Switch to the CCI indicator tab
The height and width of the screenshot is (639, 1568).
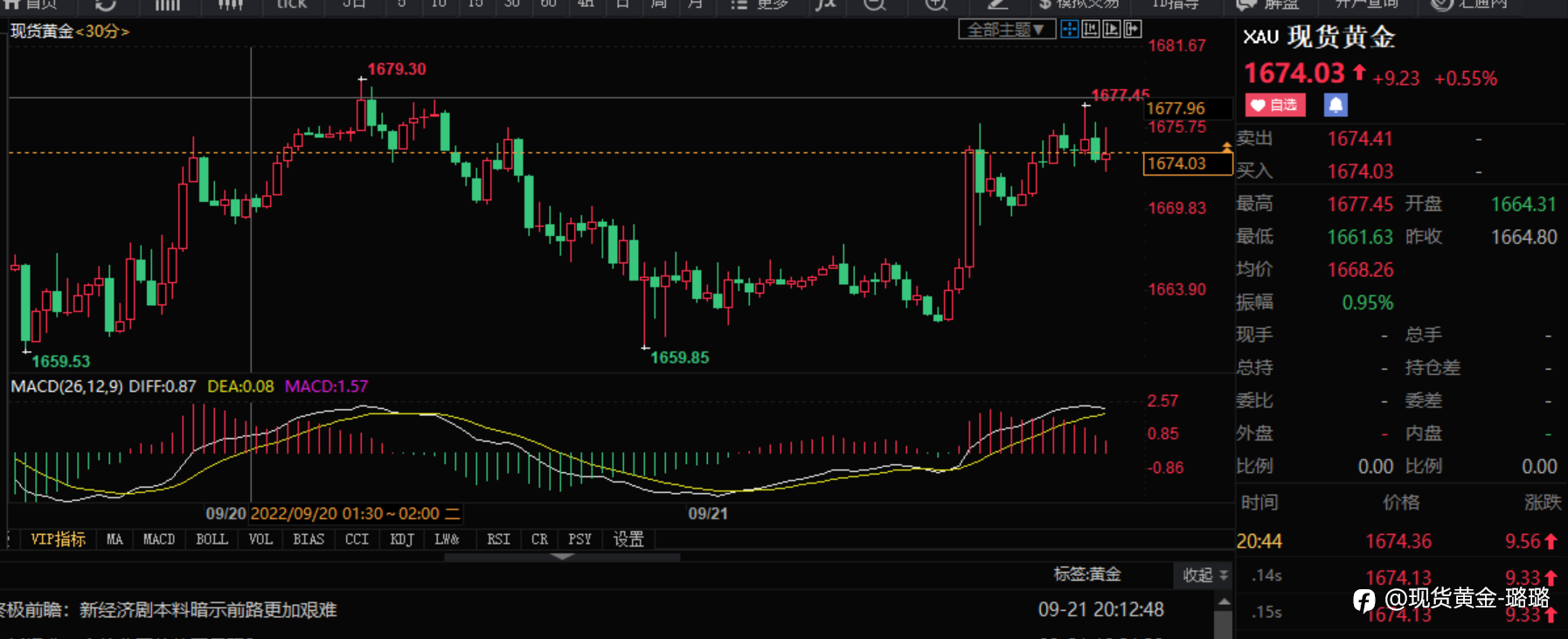pos(357,539)
